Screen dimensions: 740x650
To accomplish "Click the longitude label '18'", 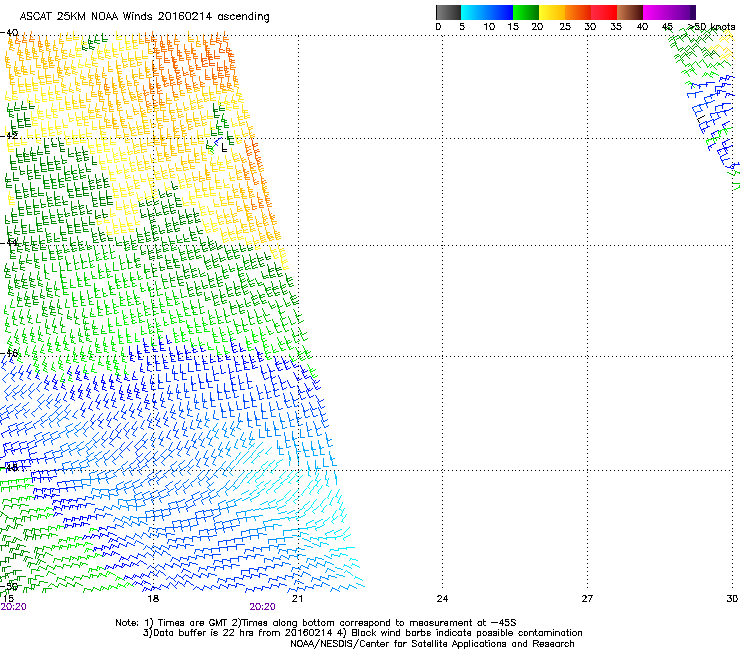I will tap(153, 599).
